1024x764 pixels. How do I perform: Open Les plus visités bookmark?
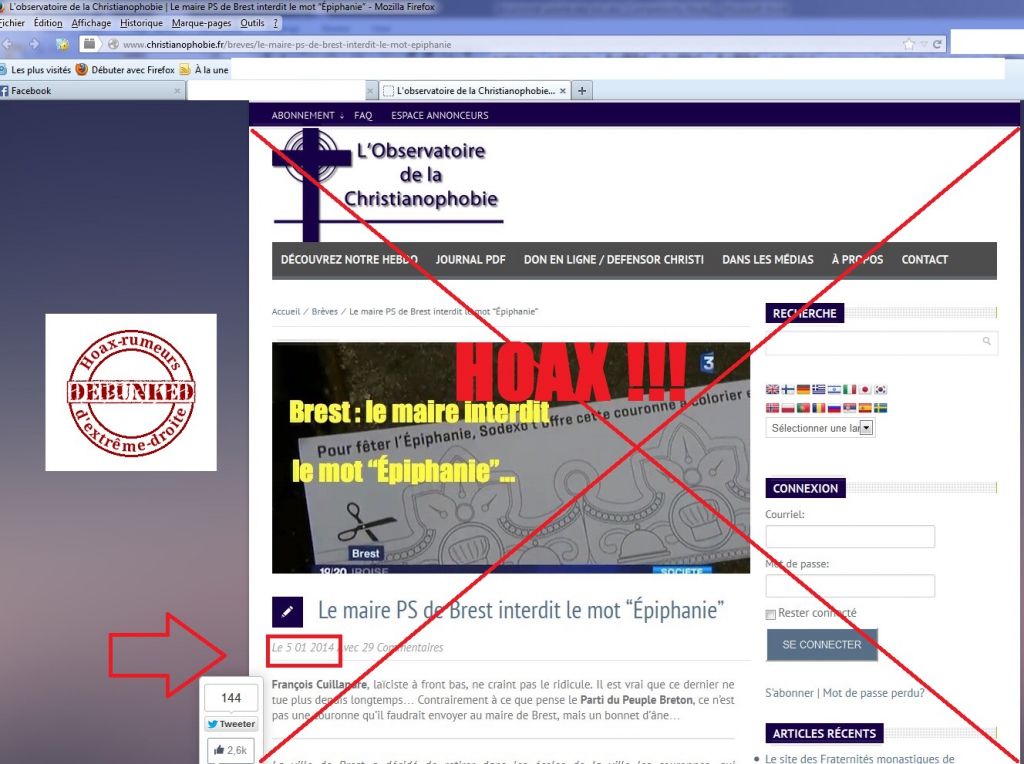point(35,70)
